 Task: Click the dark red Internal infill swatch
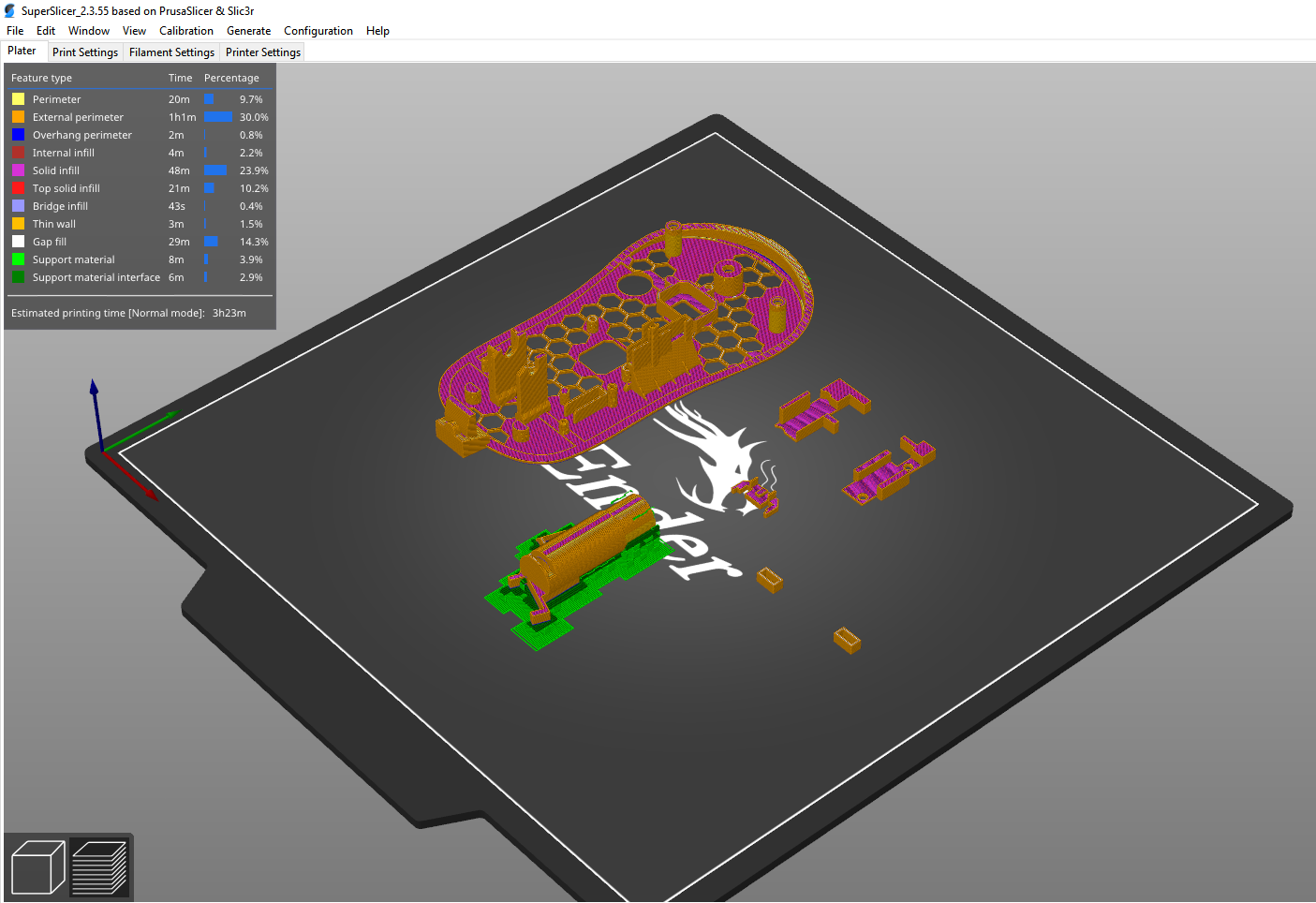tap(18, 153)
